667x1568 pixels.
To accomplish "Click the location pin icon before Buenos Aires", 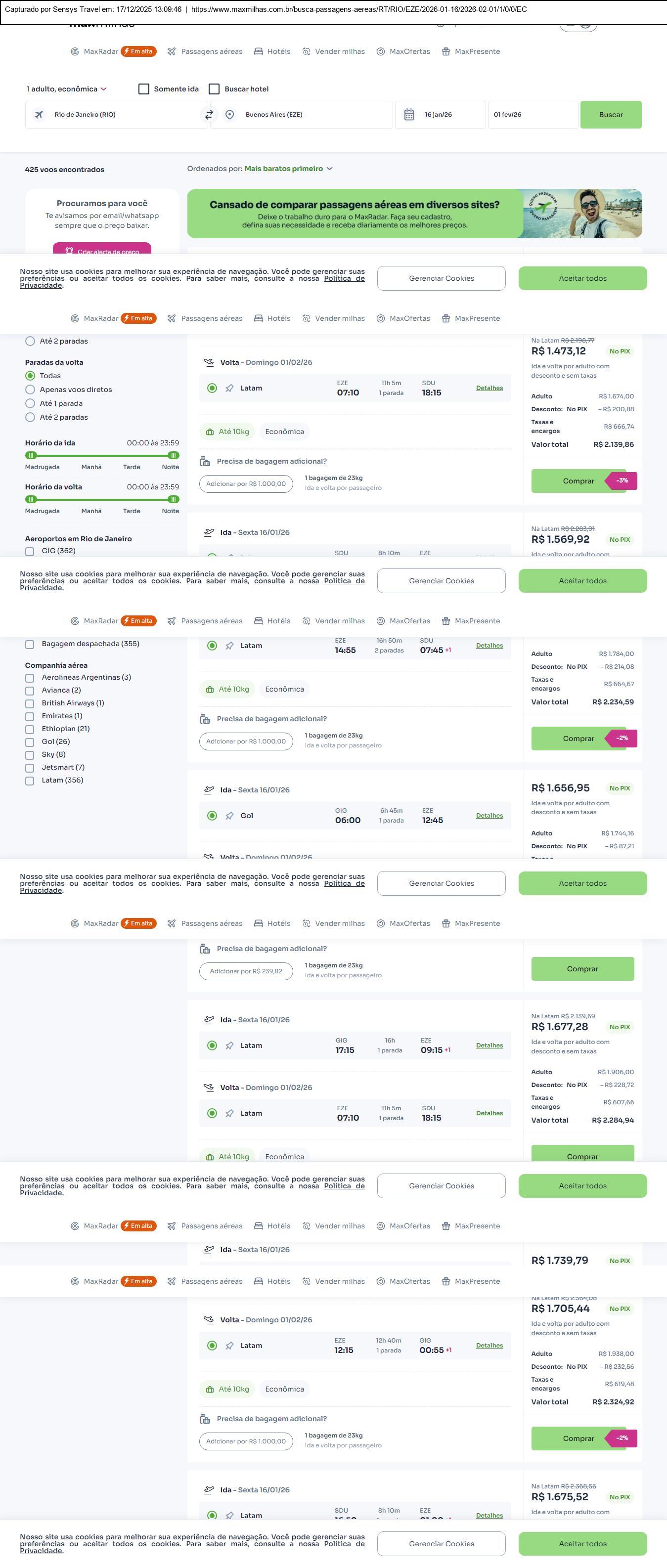I will point(229,114).
